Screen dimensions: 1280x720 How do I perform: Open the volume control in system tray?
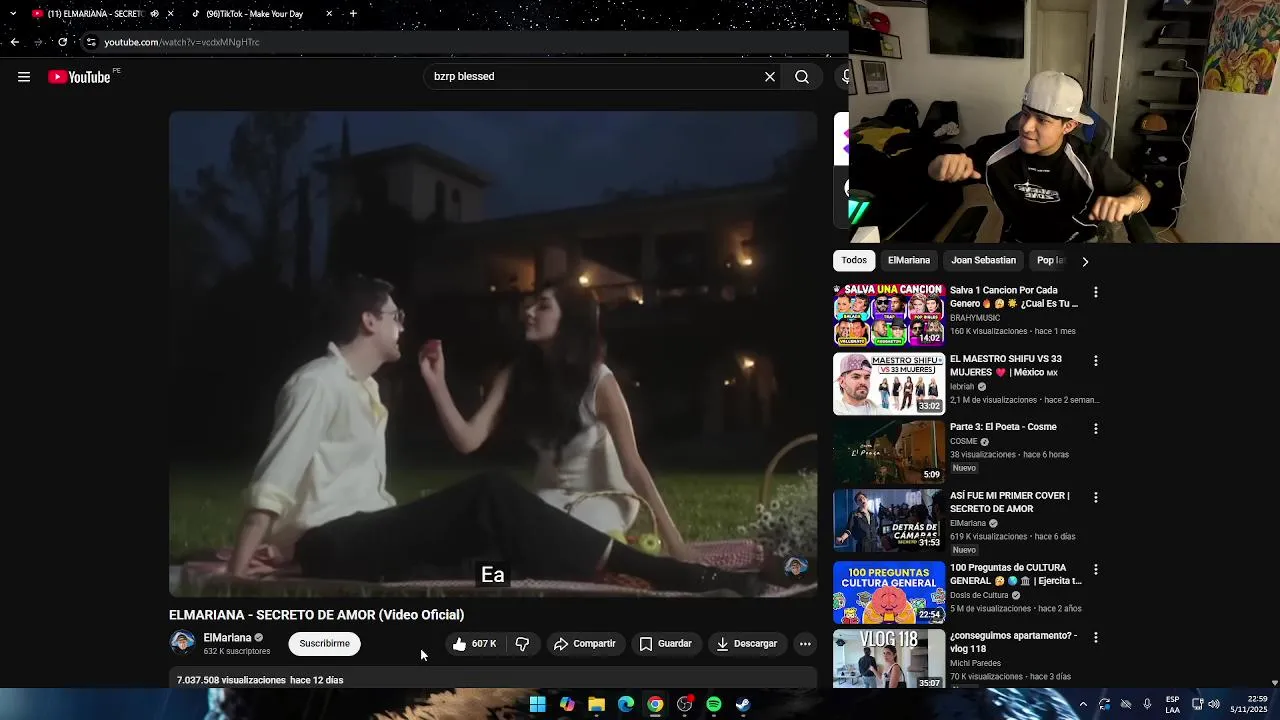point(1214,704)
